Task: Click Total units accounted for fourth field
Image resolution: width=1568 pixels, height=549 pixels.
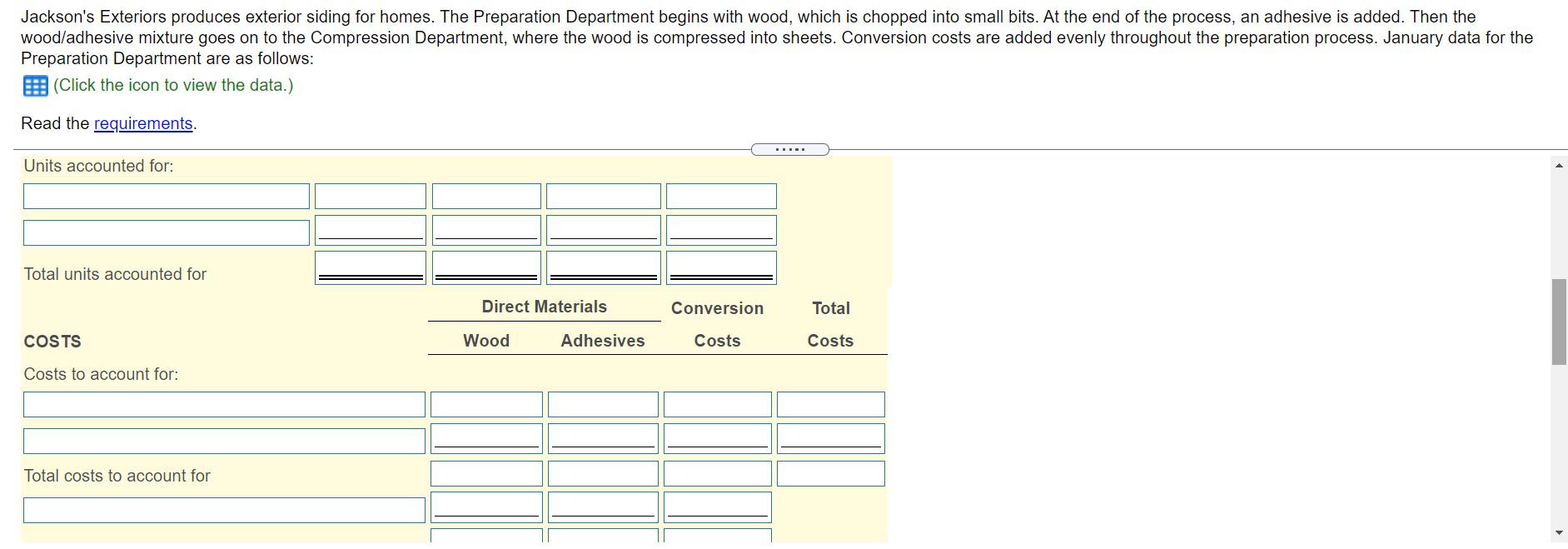Action: tap(721, 267)
